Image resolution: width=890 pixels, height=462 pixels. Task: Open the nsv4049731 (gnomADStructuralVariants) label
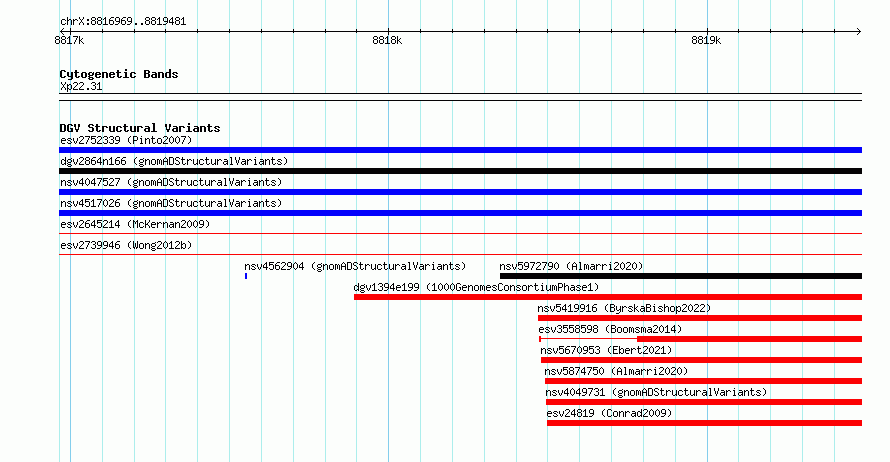click(656, 392)
